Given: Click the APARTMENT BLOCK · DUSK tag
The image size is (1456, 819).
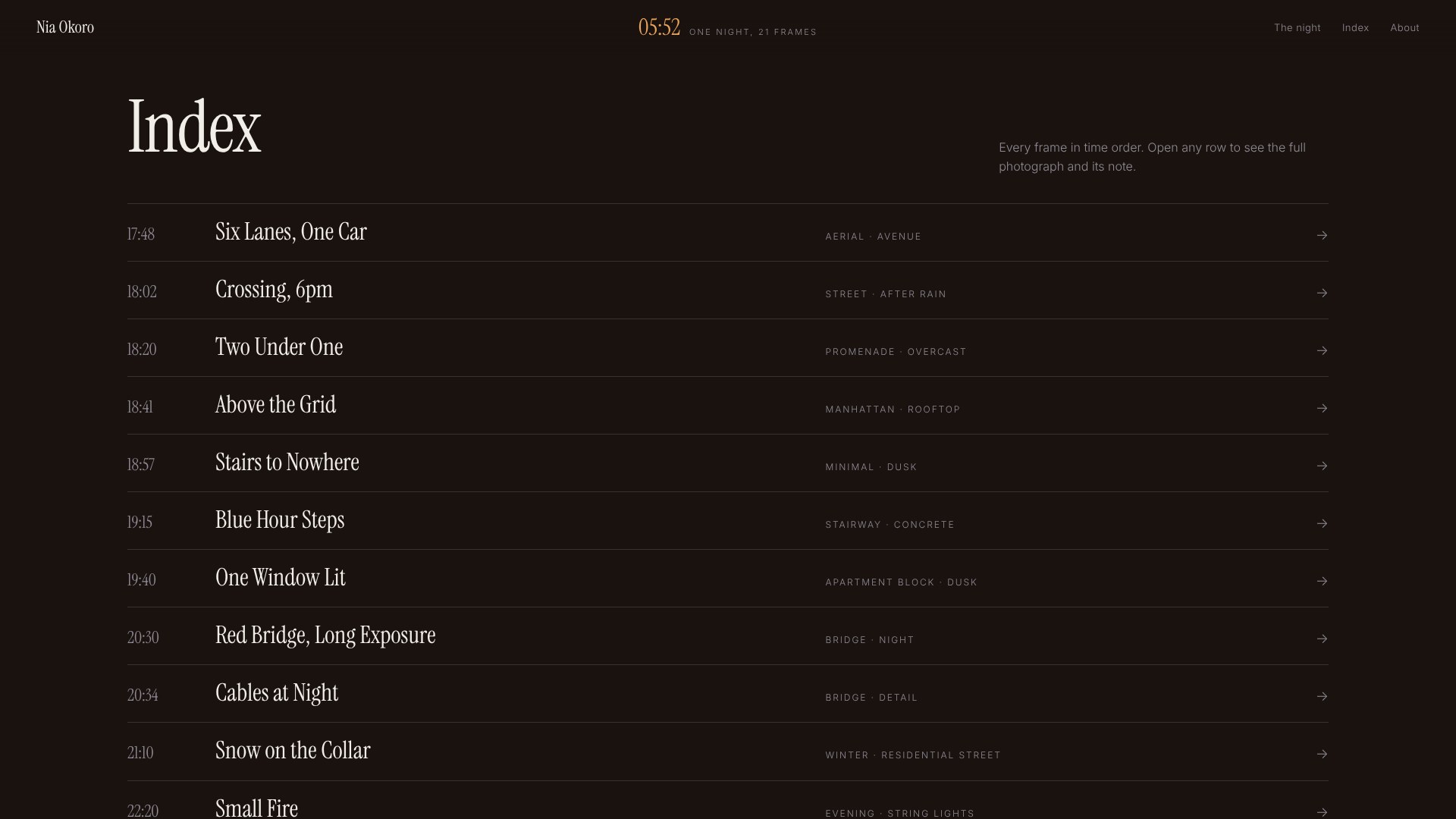Looking at the screenshot, I should pos(901,582).
